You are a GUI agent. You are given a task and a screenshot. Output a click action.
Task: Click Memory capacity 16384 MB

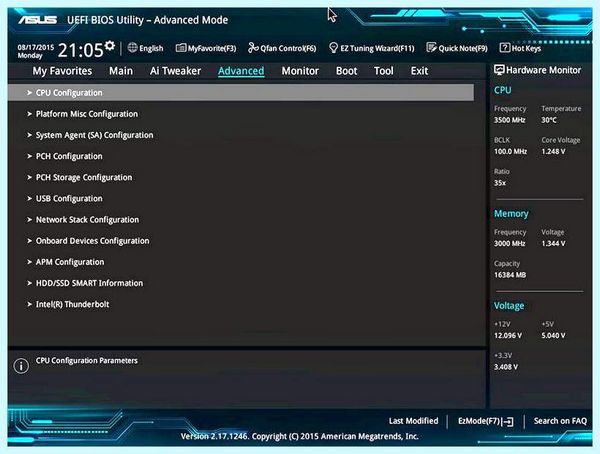(x=510, y=275)
